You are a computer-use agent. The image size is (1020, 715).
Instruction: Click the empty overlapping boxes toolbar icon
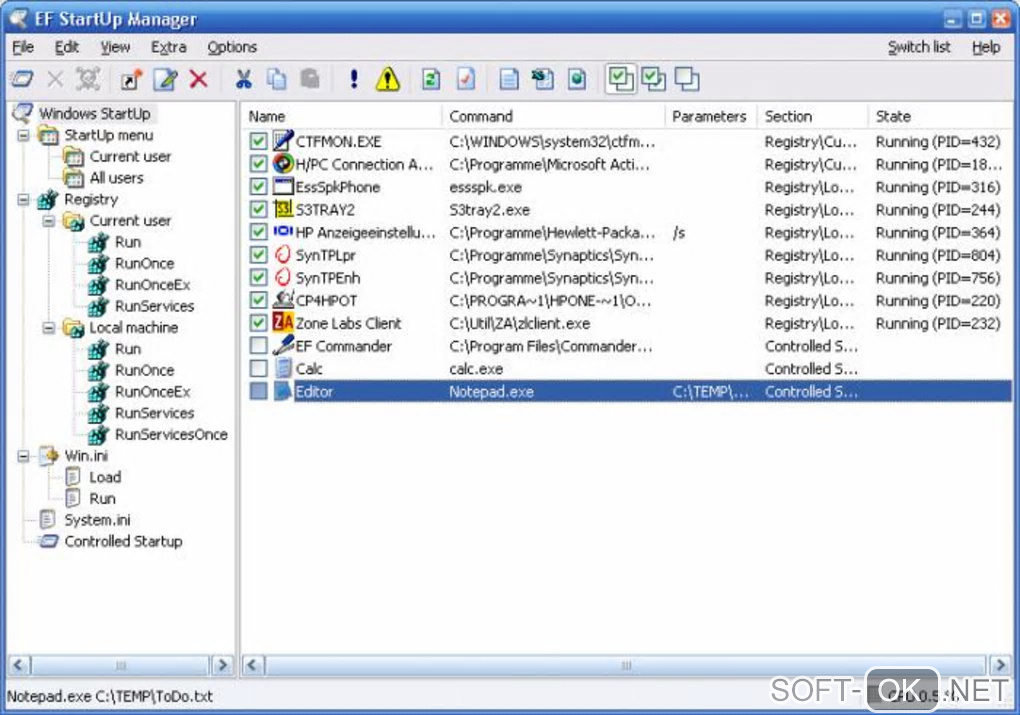click(x=686, y=79)
